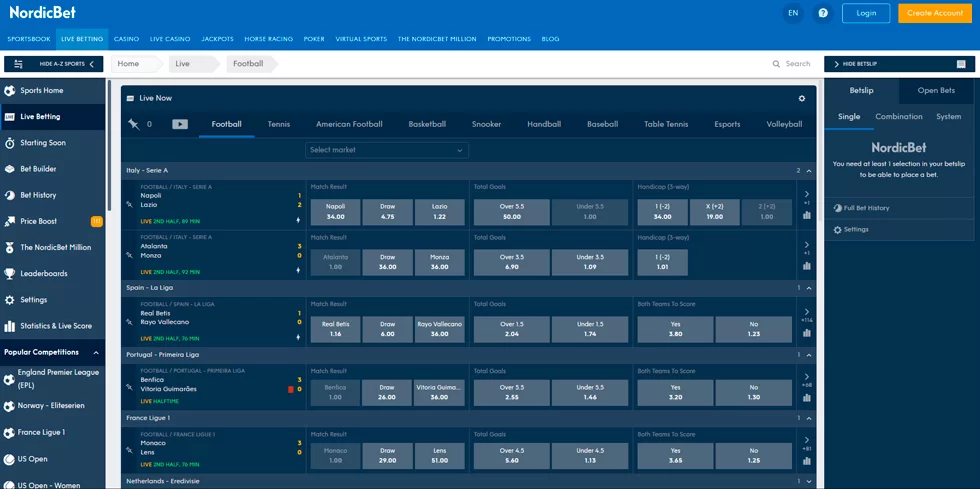The width and height of the screenshot is (980, 489).
Task: Open language selector EN
Action: (x=793, y=13)
